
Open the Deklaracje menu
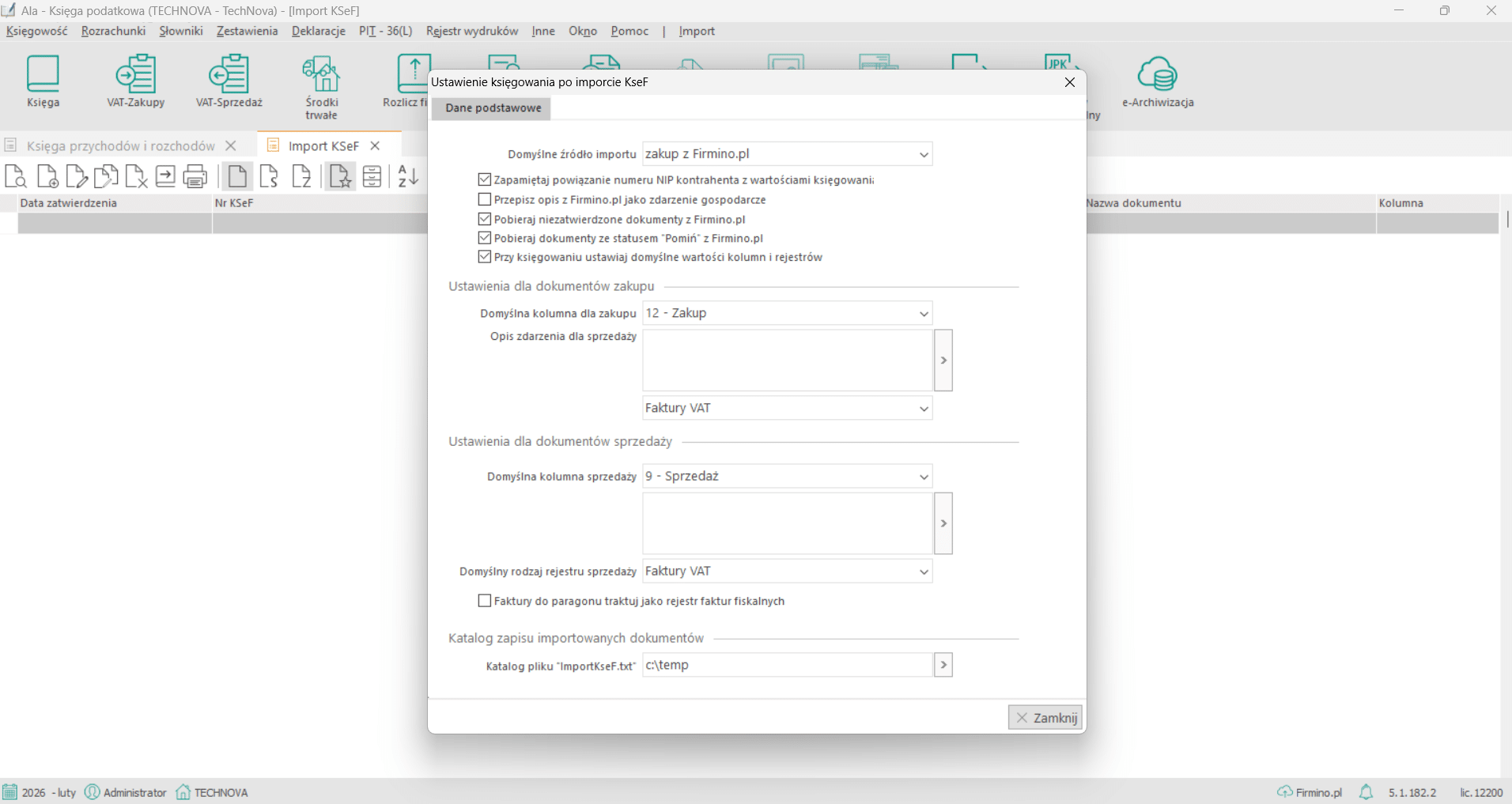(318, 31)
